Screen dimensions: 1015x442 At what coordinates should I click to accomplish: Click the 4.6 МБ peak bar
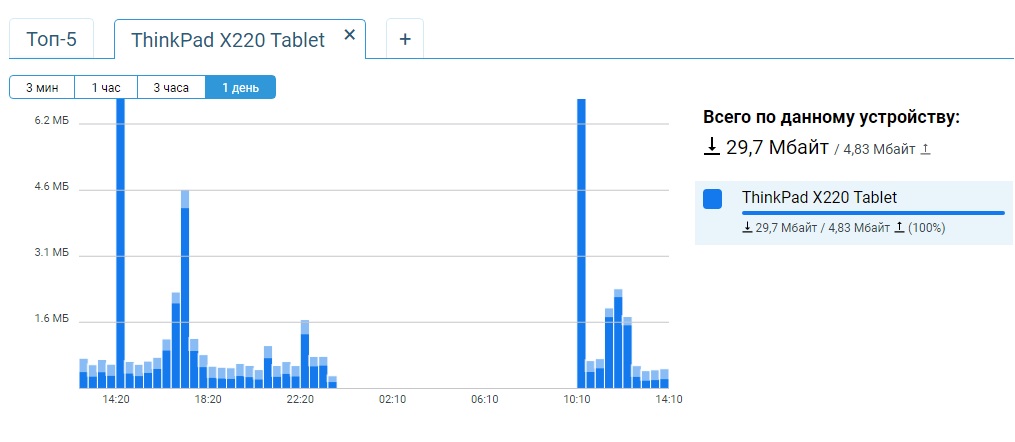[x=185, y=290]
